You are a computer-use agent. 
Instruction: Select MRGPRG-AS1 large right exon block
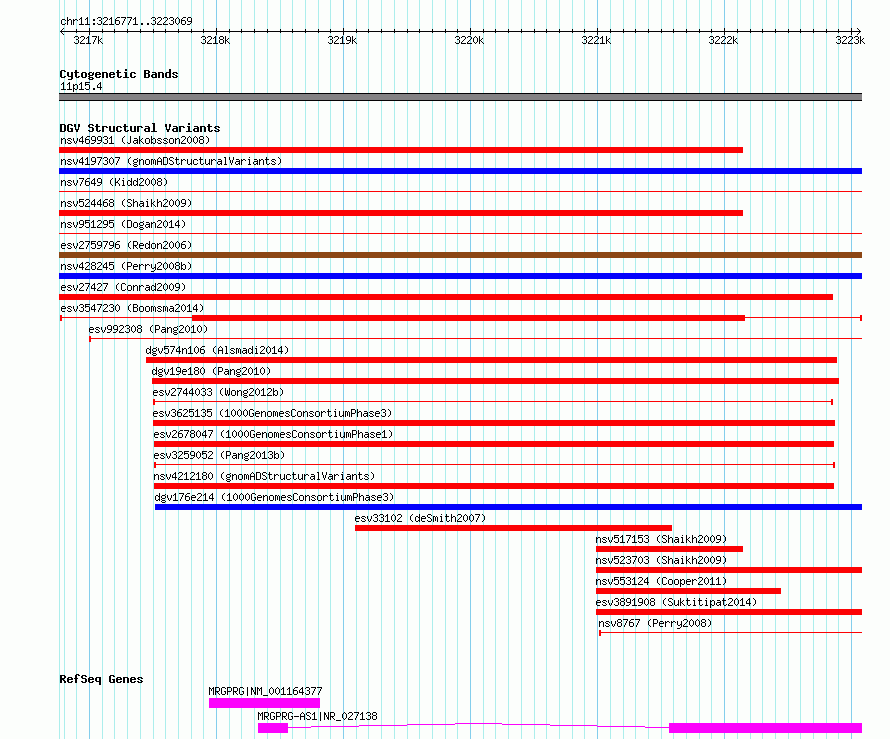coord(766,728)
